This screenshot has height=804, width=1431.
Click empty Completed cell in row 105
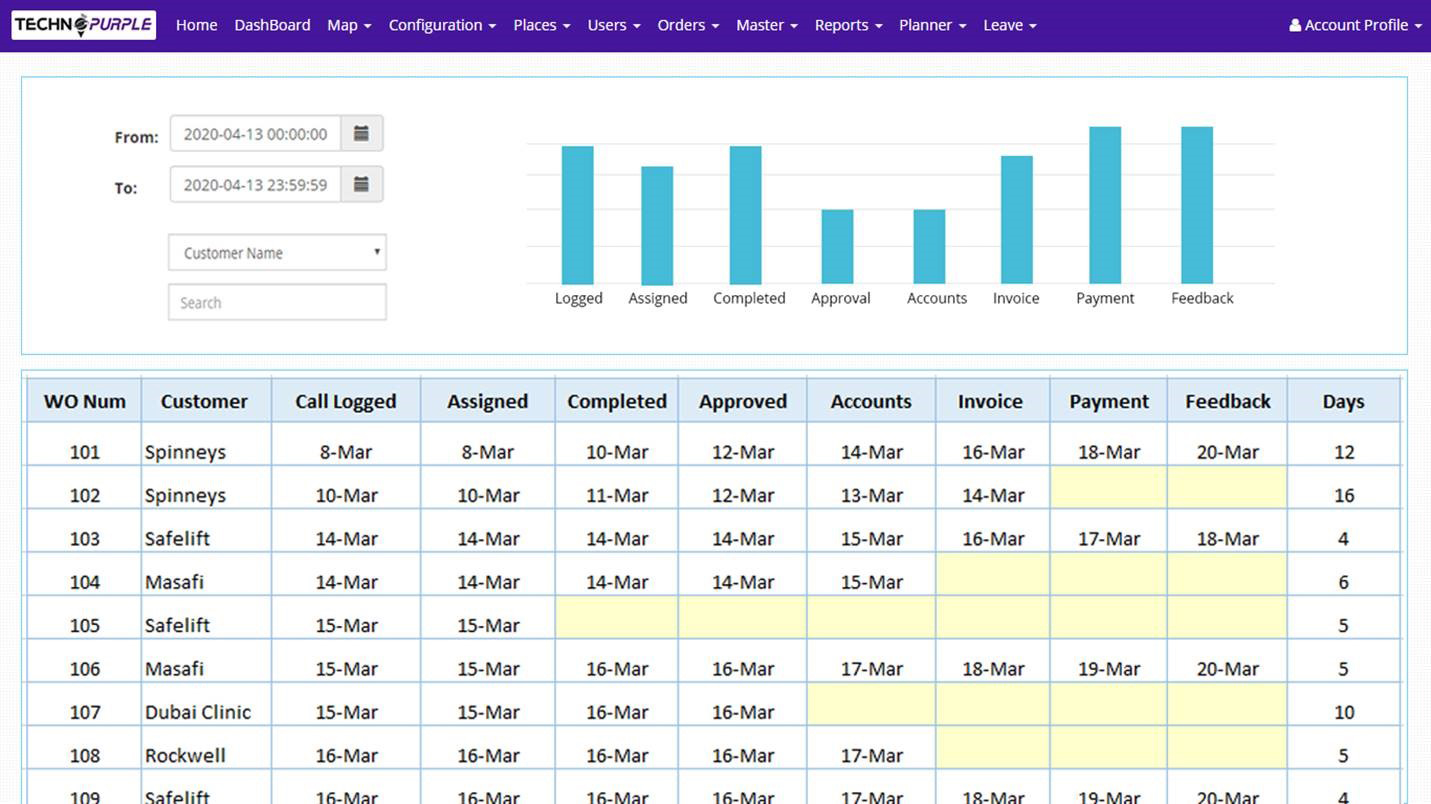click(617, 618)
